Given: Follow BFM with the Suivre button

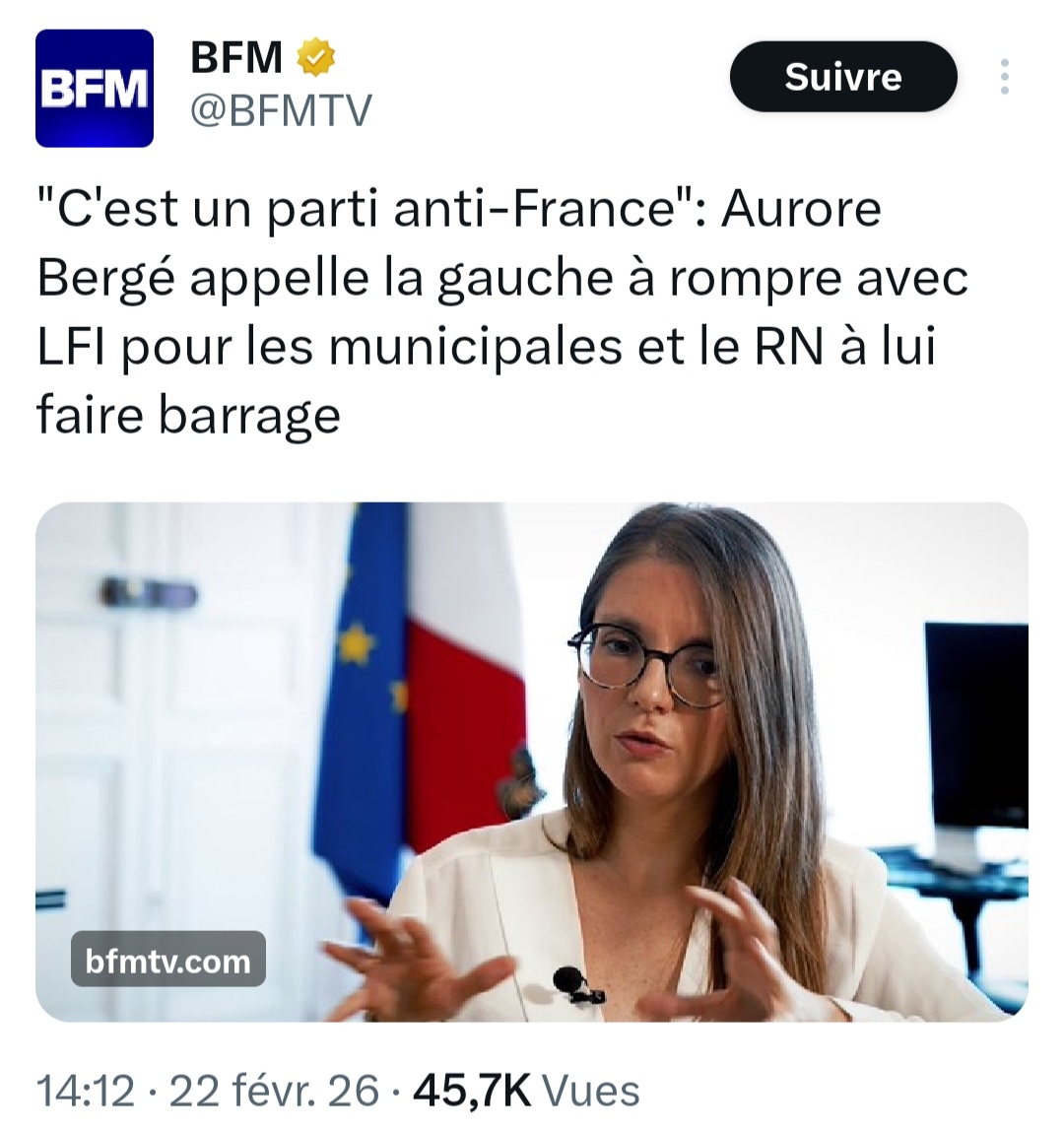Looking at the screenshot, I should [843, 77].
